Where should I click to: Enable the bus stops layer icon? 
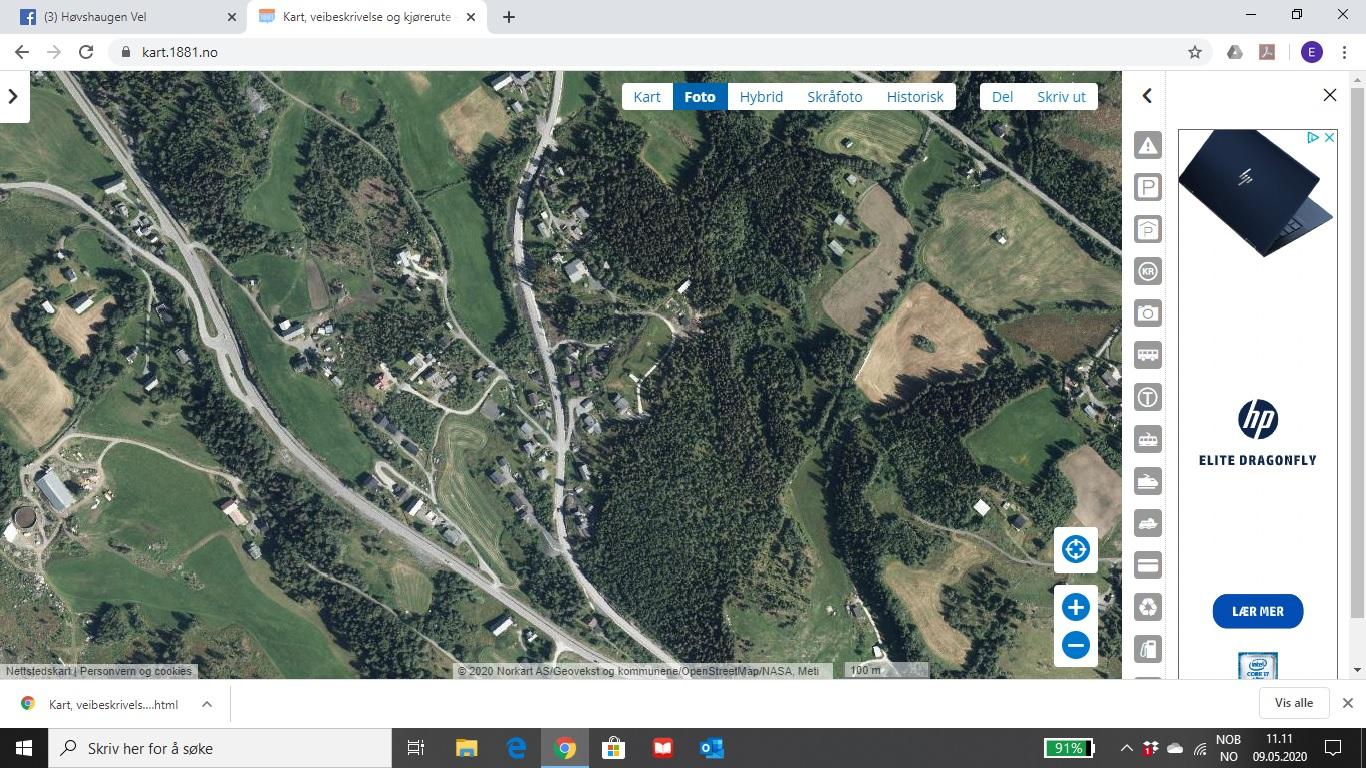coord(1147,355)
